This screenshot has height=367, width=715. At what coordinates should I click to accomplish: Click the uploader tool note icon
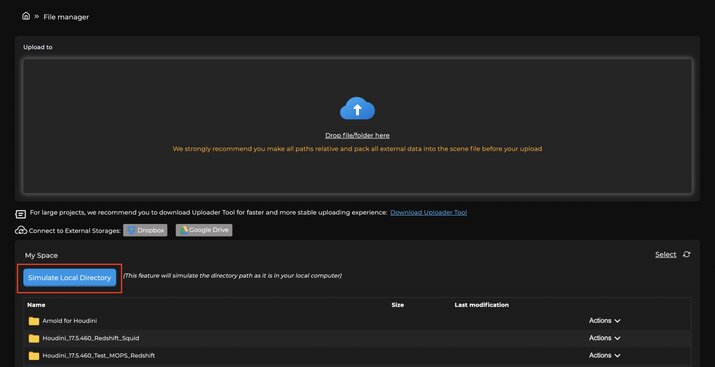[21, 213]
